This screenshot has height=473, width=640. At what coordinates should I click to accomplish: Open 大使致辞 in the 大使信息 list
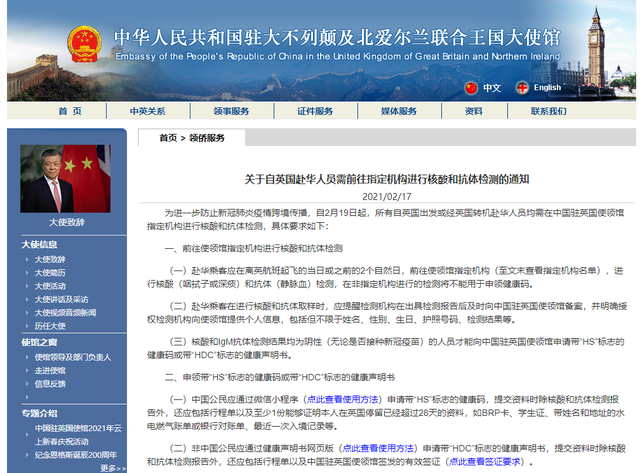coord(50,260)
